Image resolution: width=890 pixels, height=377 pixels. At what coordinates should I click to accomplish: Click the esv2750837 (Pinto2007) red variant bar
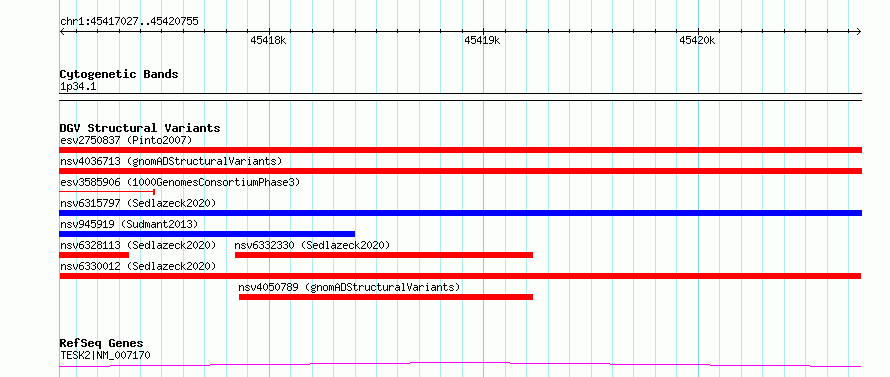click(x=460, y=150)
